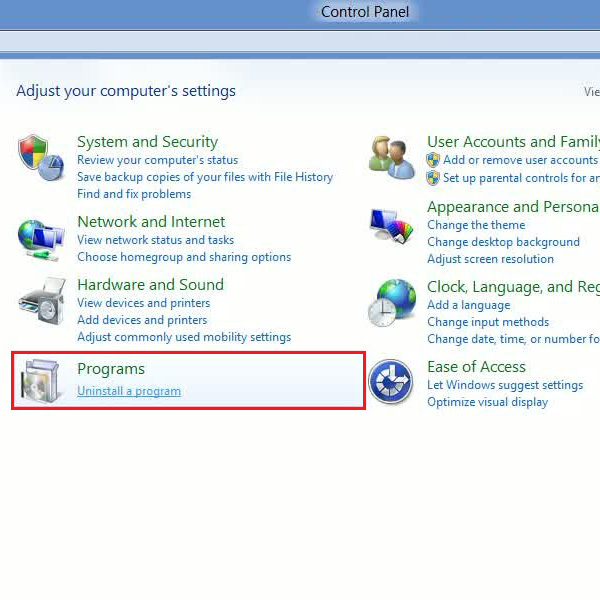Select Save backup copies with File History
Image resolution: width=600 pixels, height=600 pixels.
205,177
